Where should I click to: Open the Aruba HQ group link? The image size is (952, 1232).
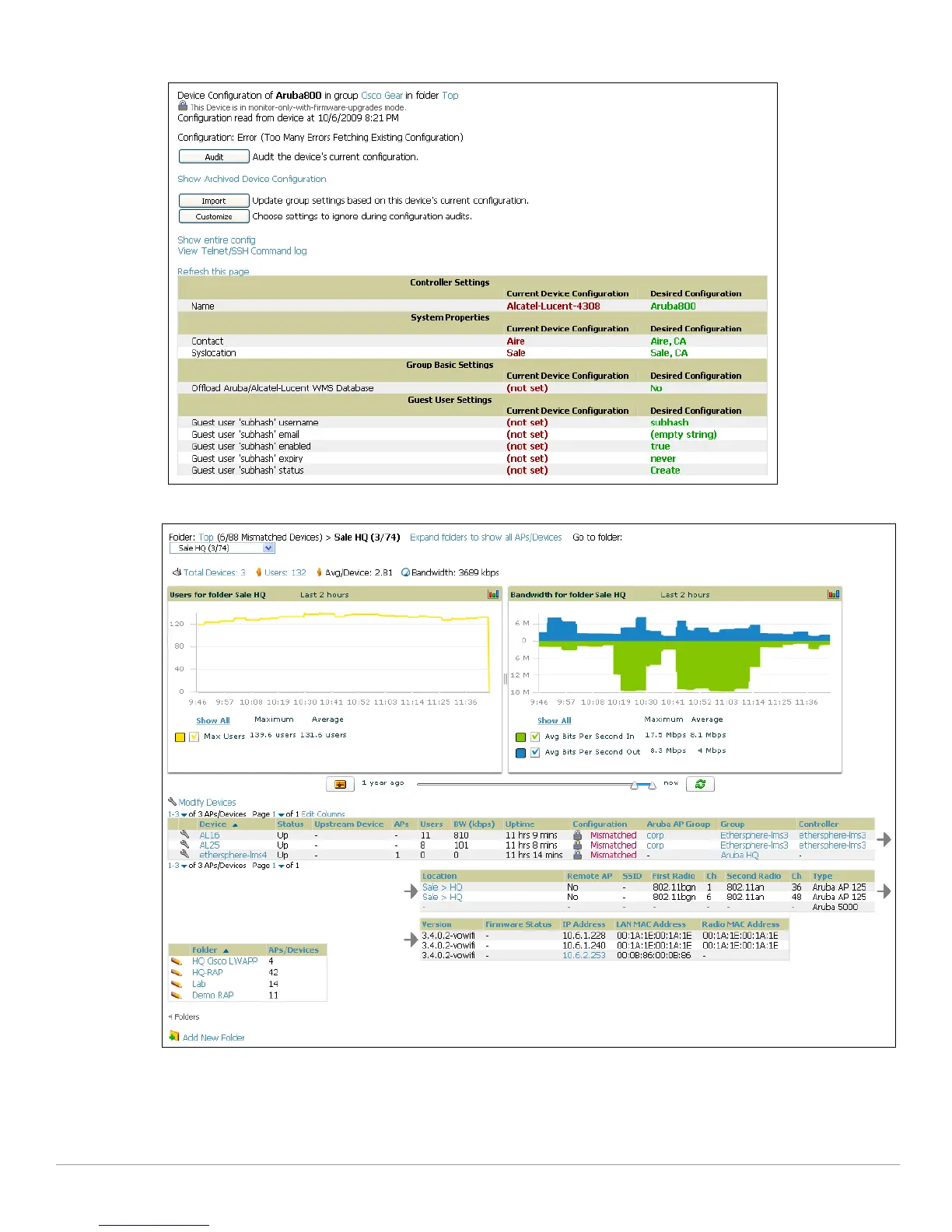pos(739,855)
